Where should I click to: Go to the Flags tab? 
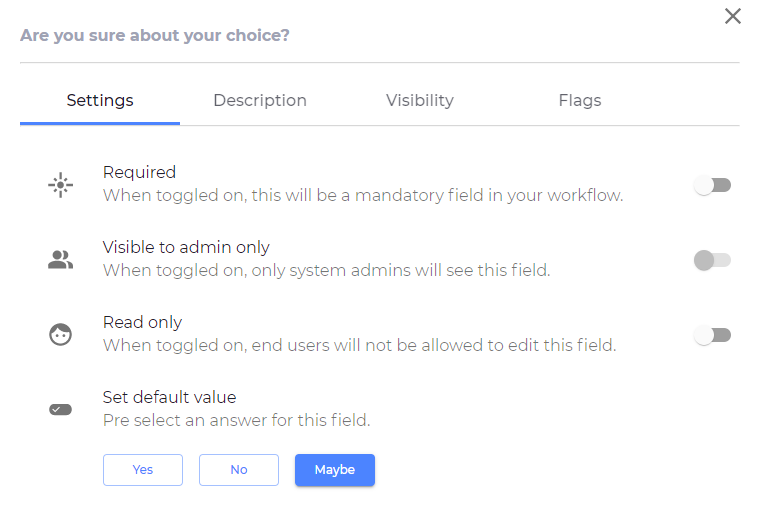coord(580,100)
